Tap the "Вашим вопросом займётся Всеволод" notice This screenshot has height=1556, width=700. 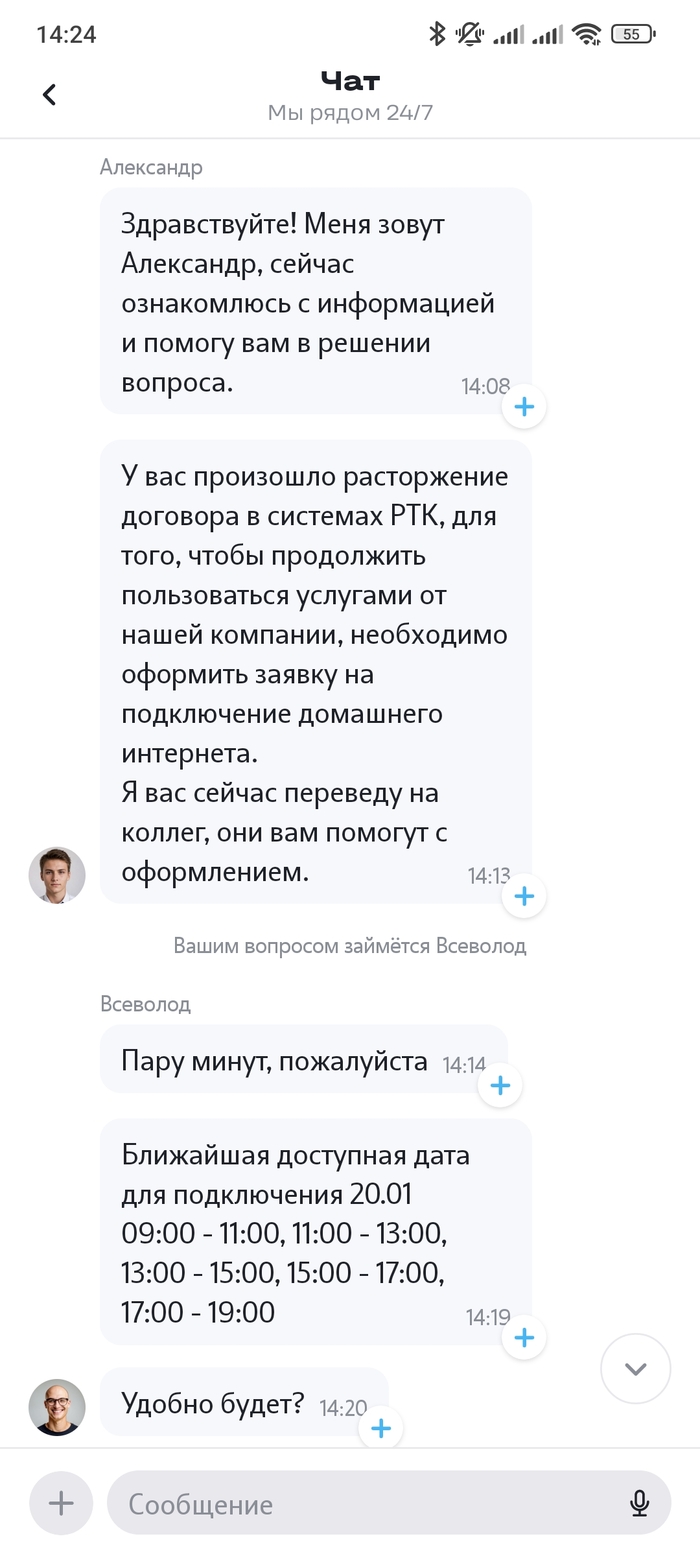[x=350, y=946]
